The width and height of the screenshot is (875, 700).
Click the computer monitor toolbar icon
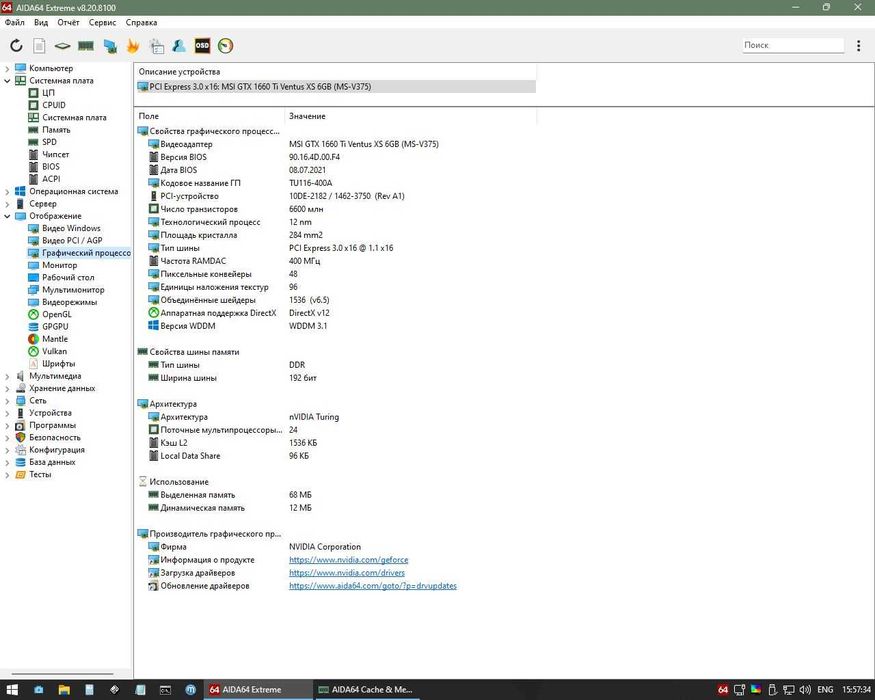(110, 46)
